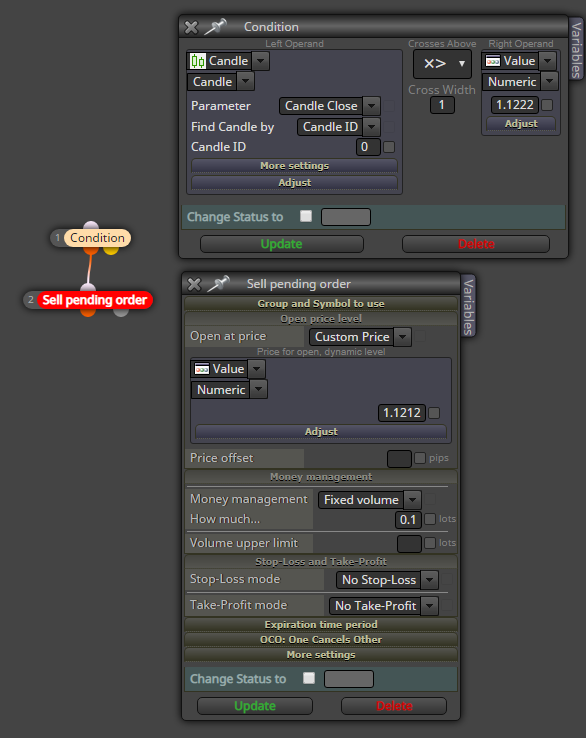This screenshot has width=586, height=738.
Task: Open the Fixed volume dropdown
Action: (413, 500)
